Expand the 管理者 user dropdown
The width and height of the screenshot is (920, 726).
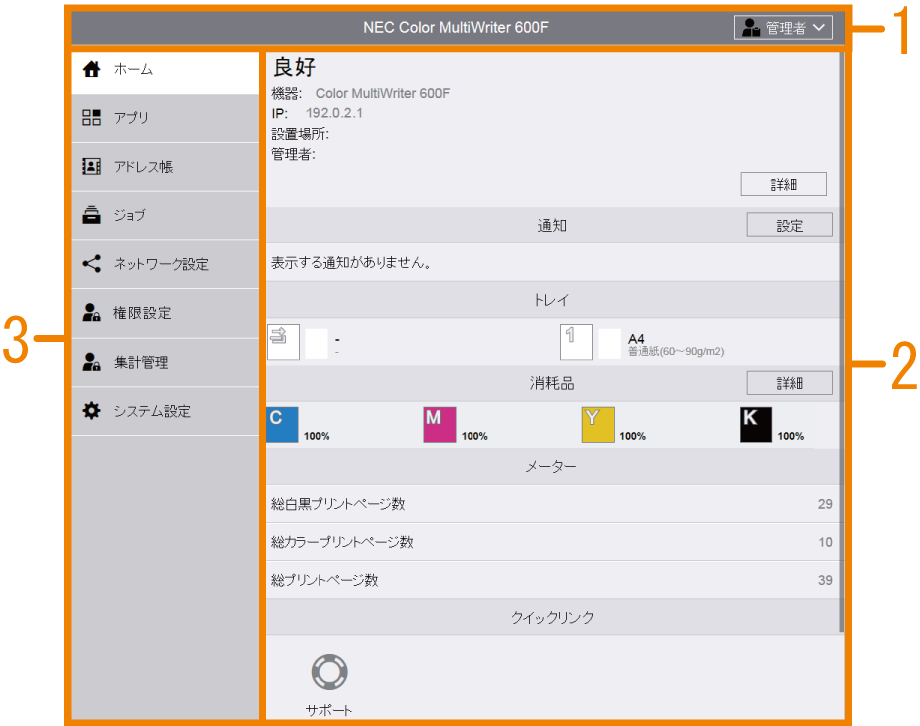783,28
